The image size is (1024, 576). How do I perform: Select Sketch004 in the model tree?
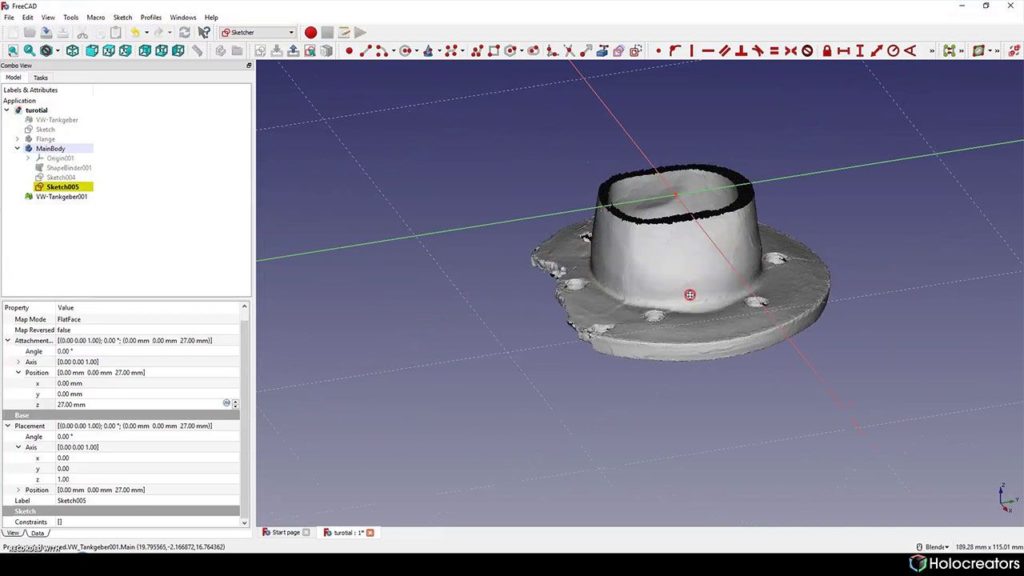[61, 178]
